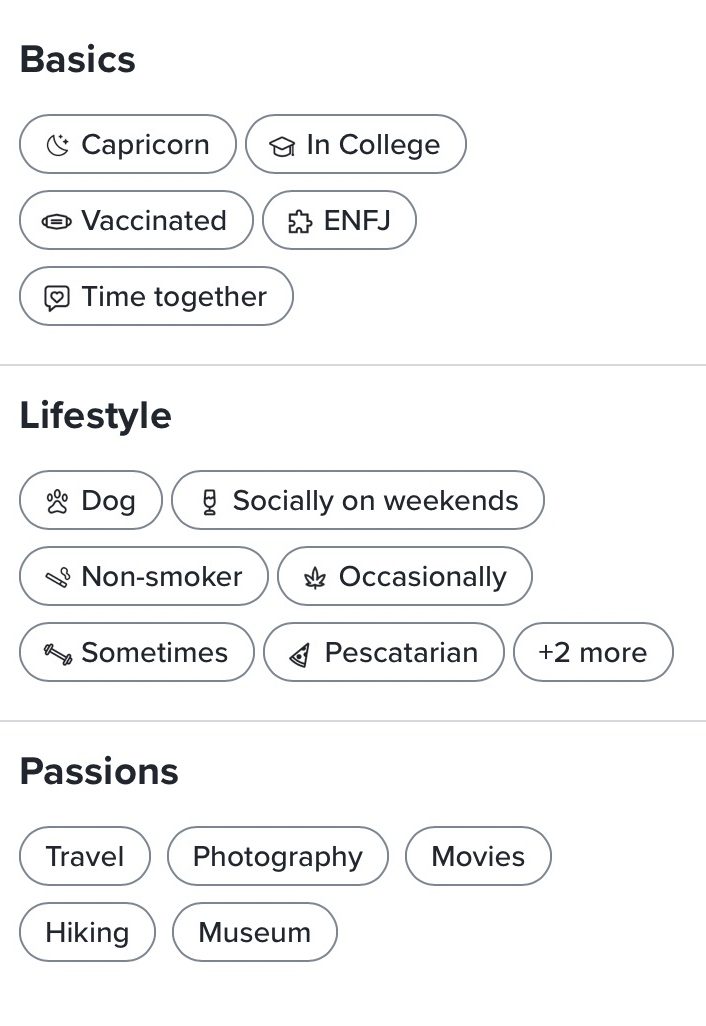The image size is (706, 1026).
Task: Click the Lifestyle section heading
Action: (x=95, y=416)
